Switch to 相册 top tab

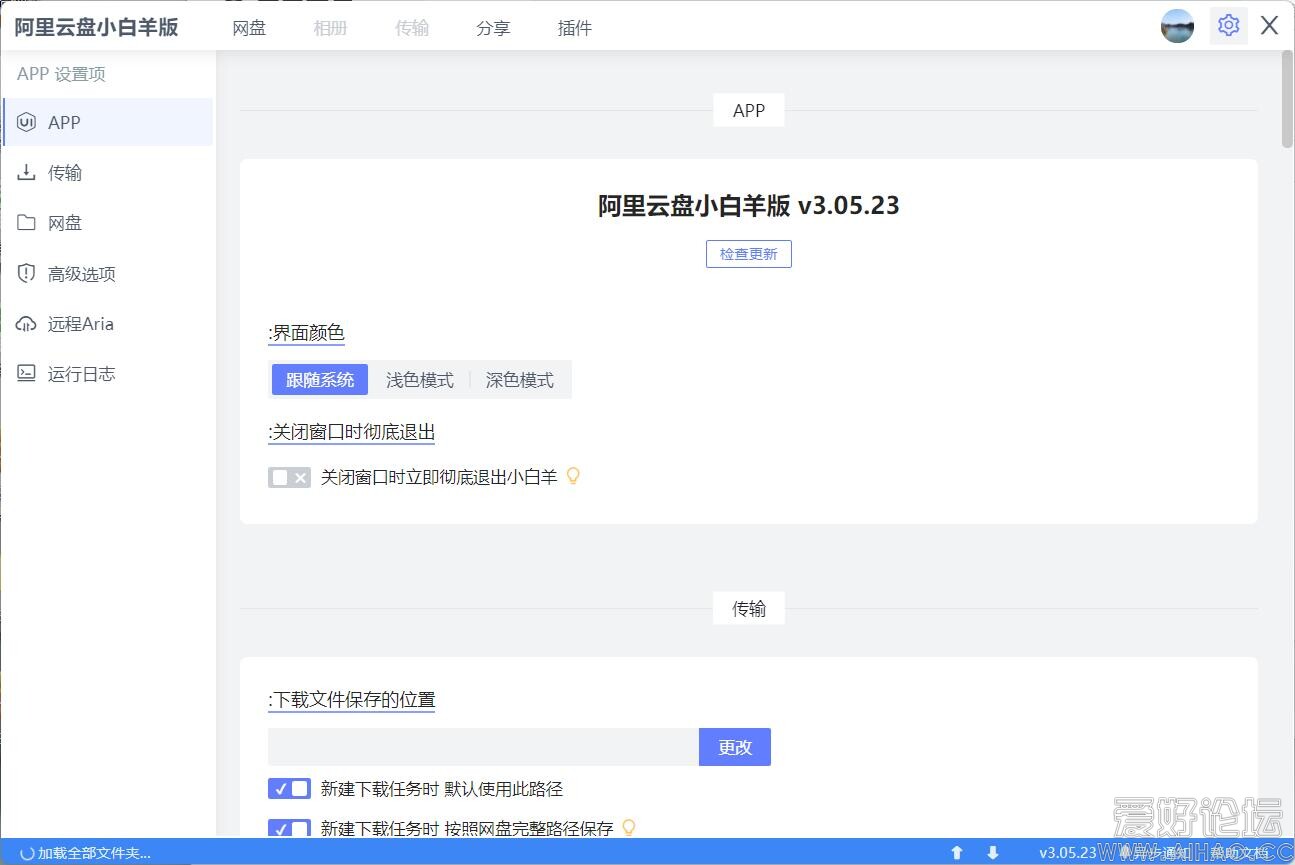pos(330,28)
